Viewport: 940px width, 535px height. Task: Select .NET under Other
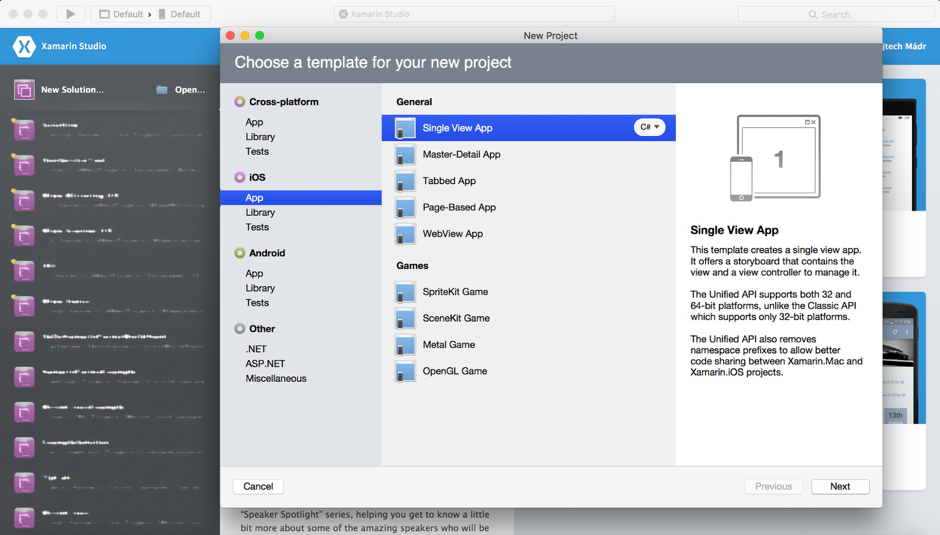point(256,348)
